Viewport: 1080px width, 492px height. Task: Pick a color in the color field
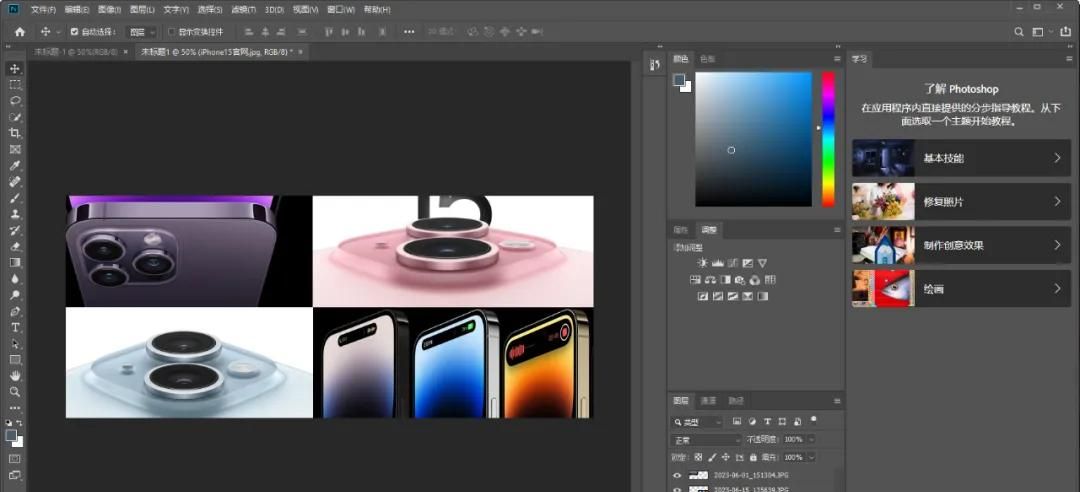[754, 139]
